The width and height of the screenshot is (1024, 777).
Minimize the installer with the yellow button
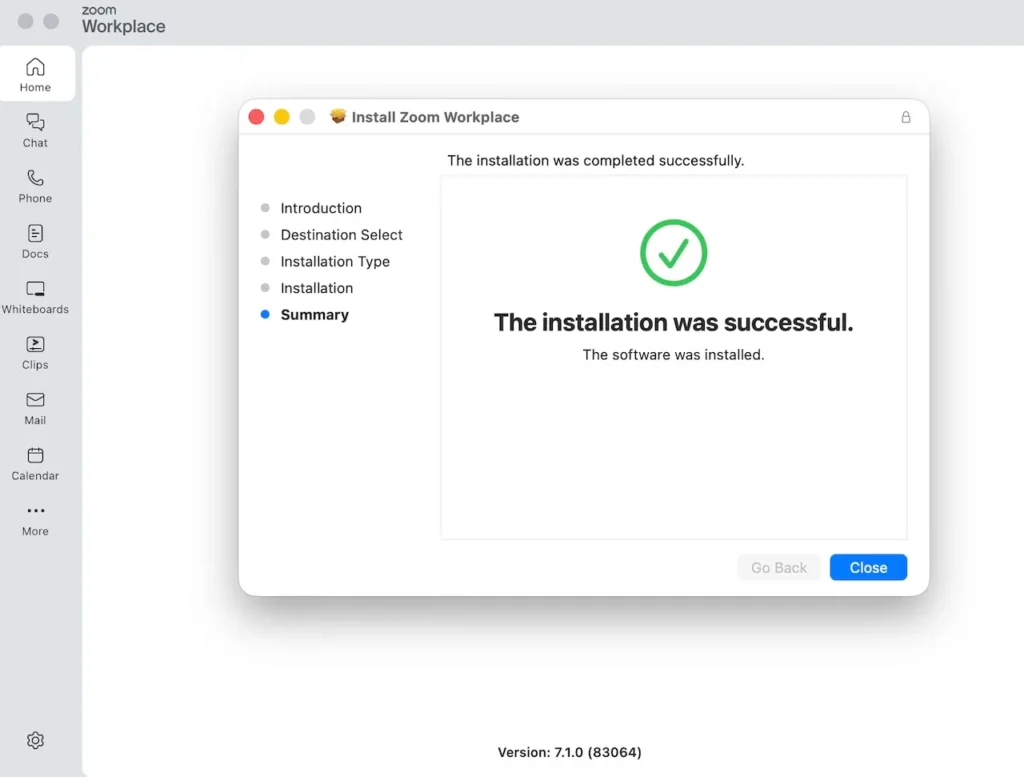[x=281, y=117]
